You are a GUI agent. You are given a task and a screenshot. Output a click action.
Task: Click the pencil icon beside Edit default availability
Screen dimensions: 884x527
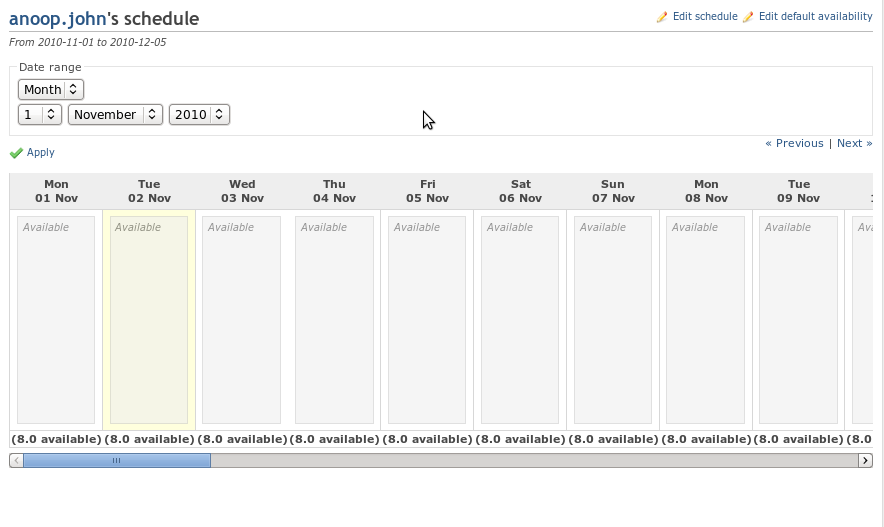pos(748,17)
